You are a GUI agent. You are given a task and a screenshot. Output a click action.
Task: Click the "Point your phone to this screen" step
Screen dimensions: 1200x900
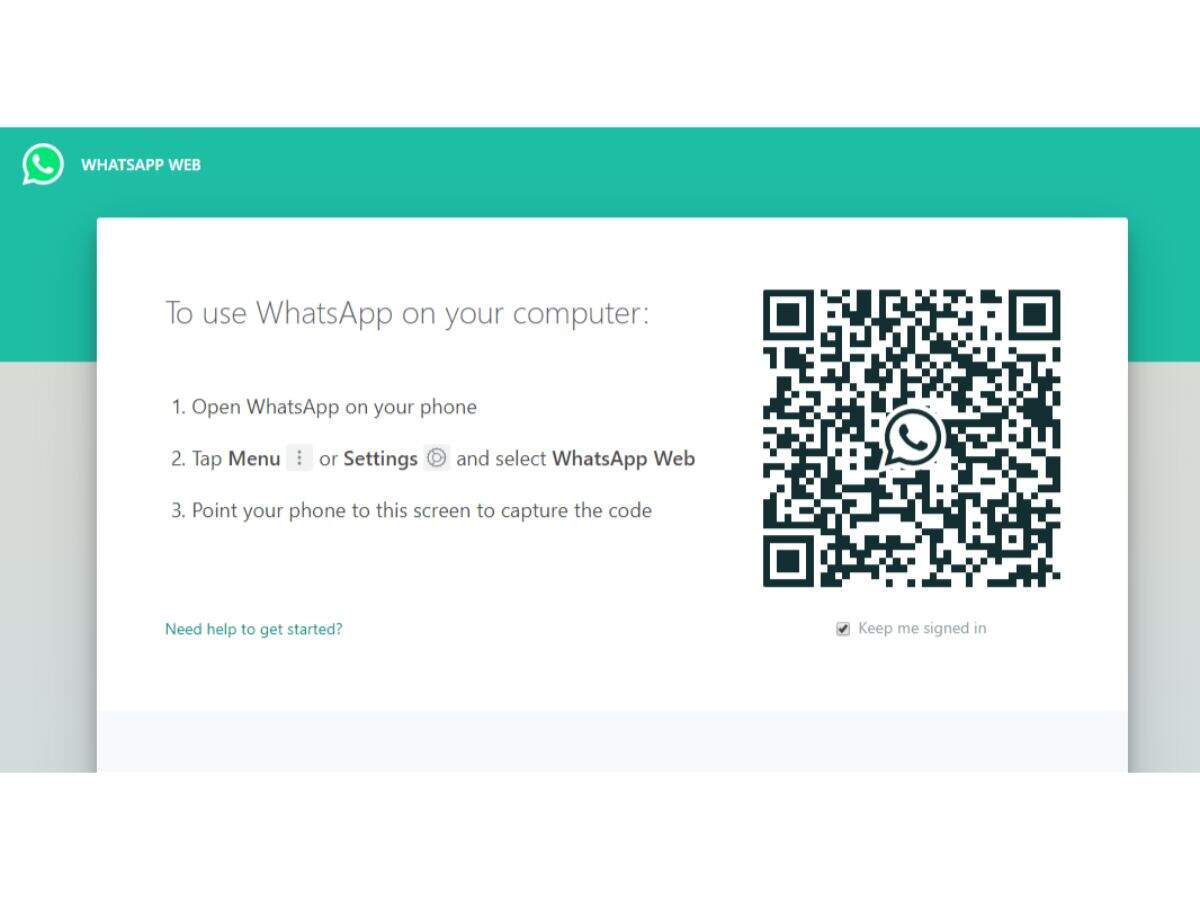click(411, 511)
